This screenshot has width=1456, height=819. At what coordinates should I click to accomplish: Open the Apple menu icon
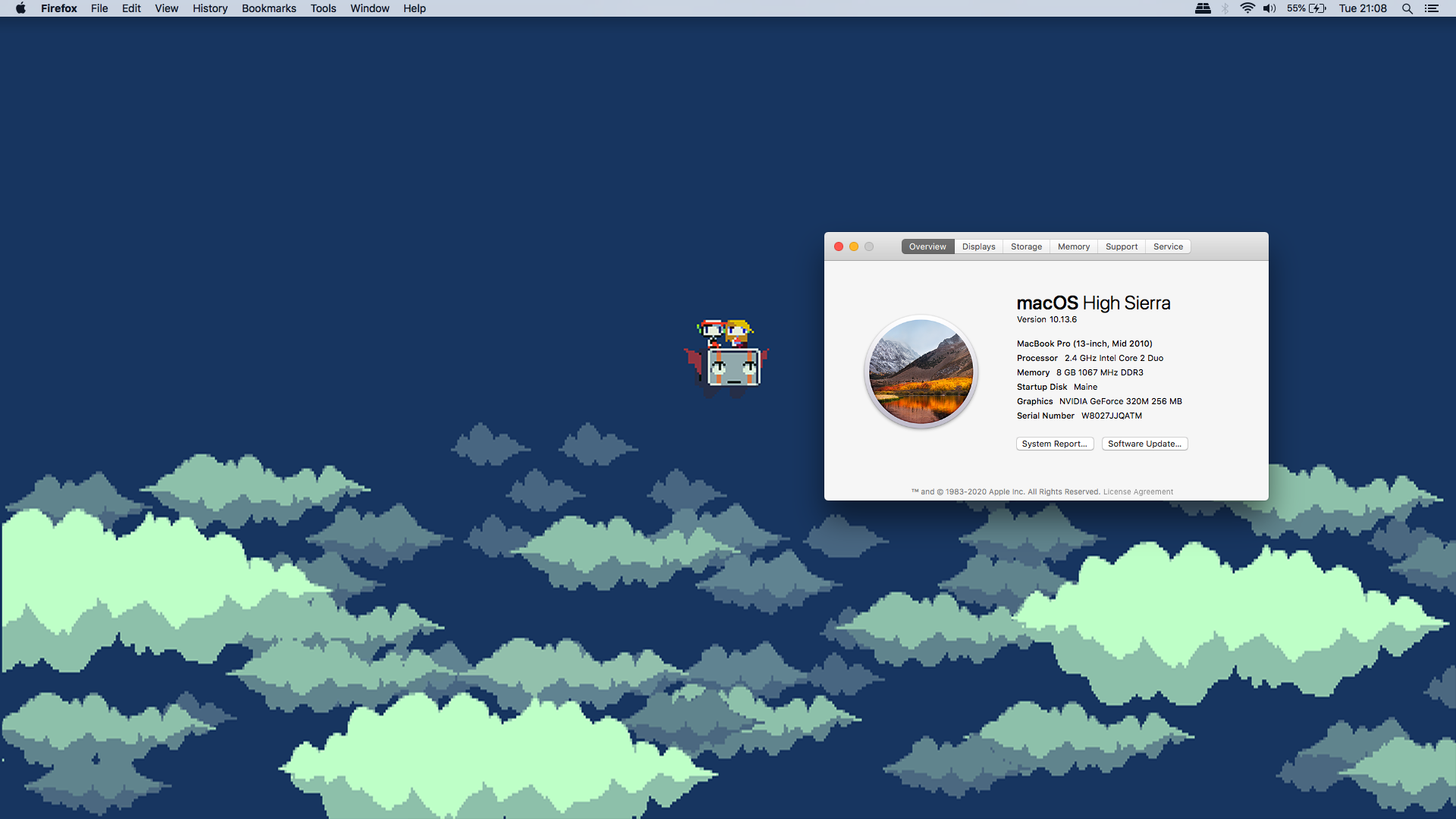20,8
